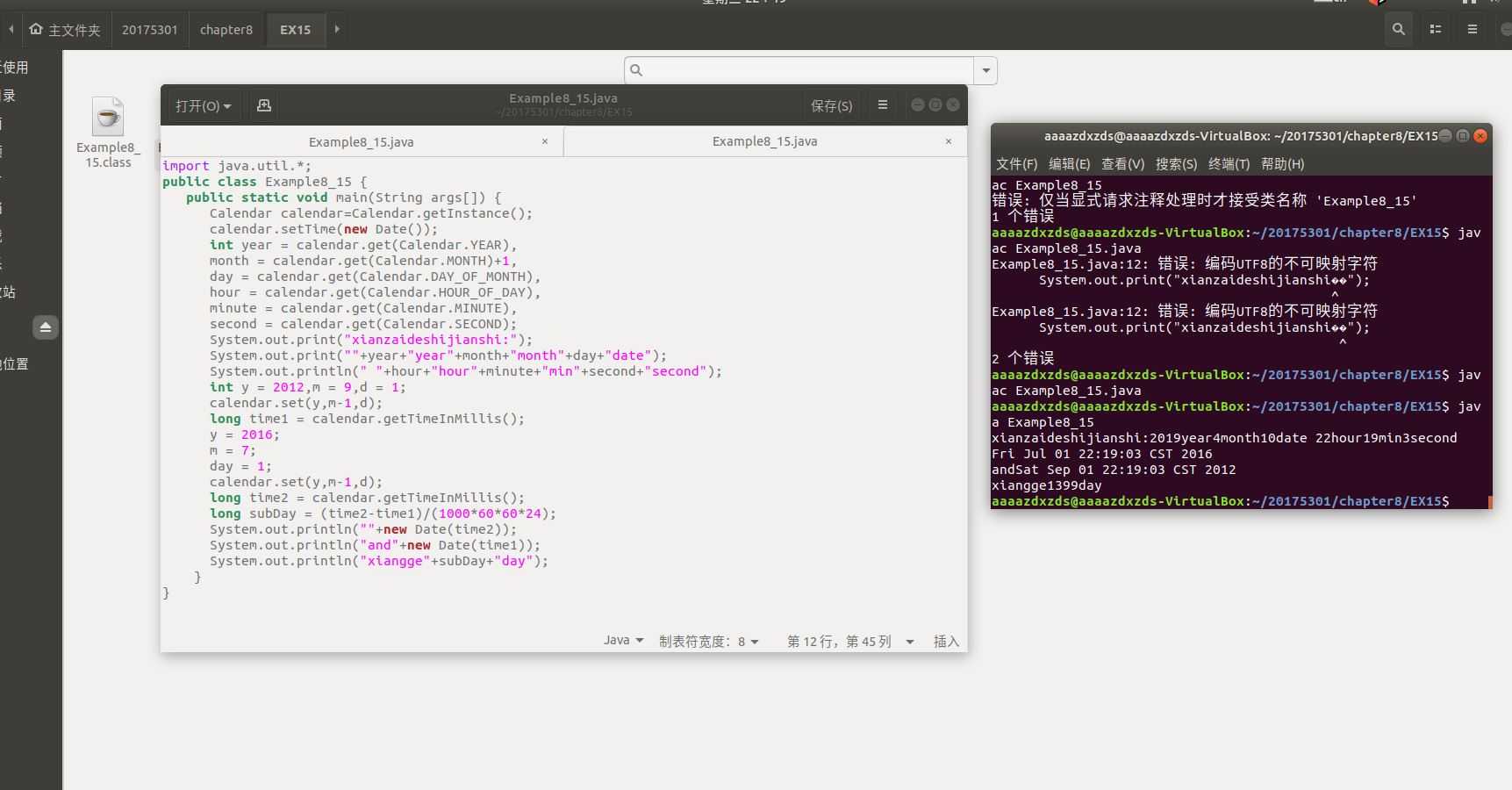Close the second Example8_15.java tab
1512x790 pixels.
tap(949, 141)
